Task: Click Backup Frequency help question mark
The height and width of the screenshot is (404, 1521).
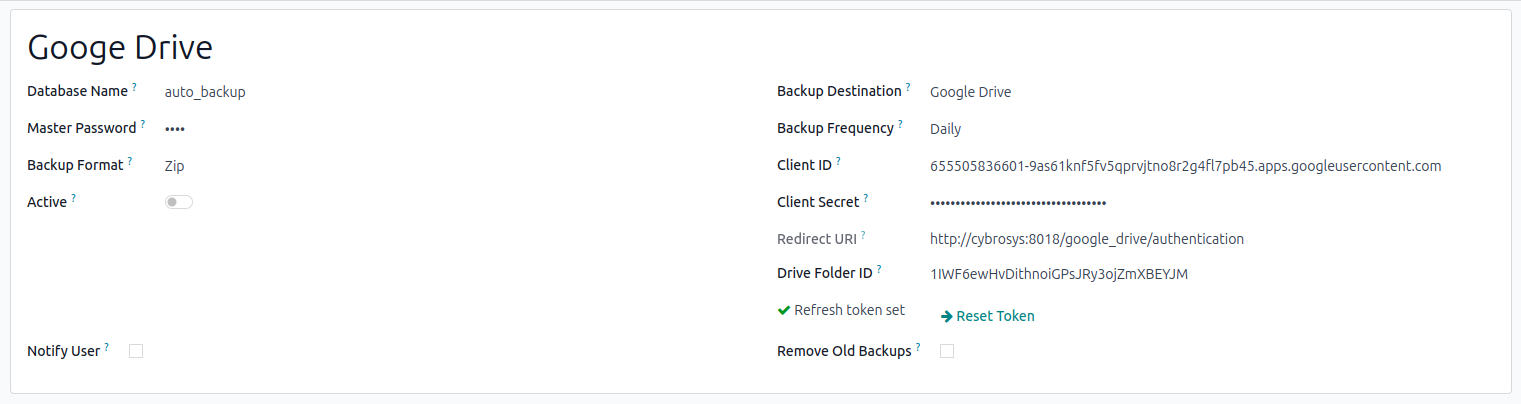Action: coord(900,125)
